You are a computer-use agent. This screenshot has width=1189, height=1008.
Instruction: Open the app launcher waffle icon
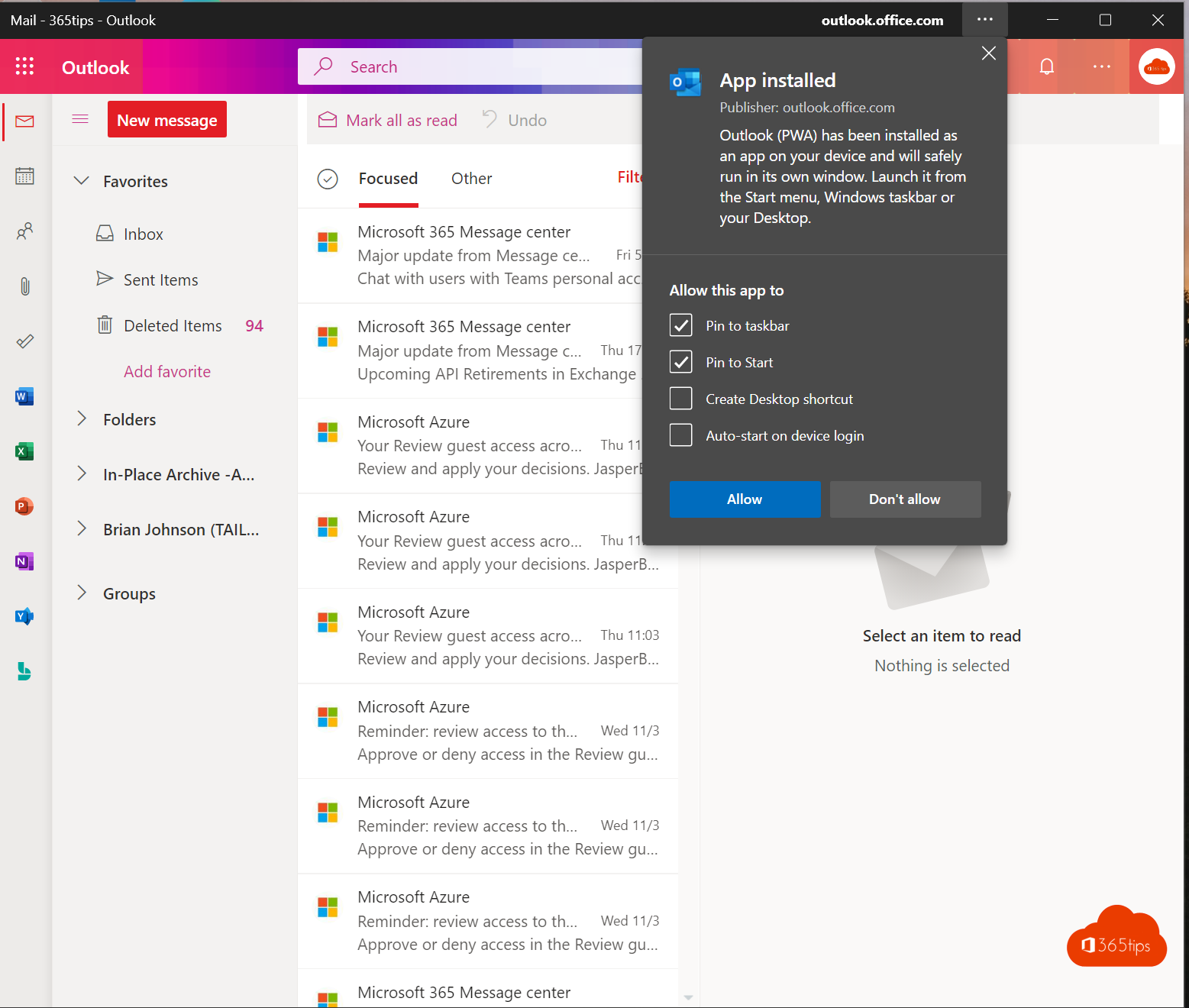pos(24,66)
